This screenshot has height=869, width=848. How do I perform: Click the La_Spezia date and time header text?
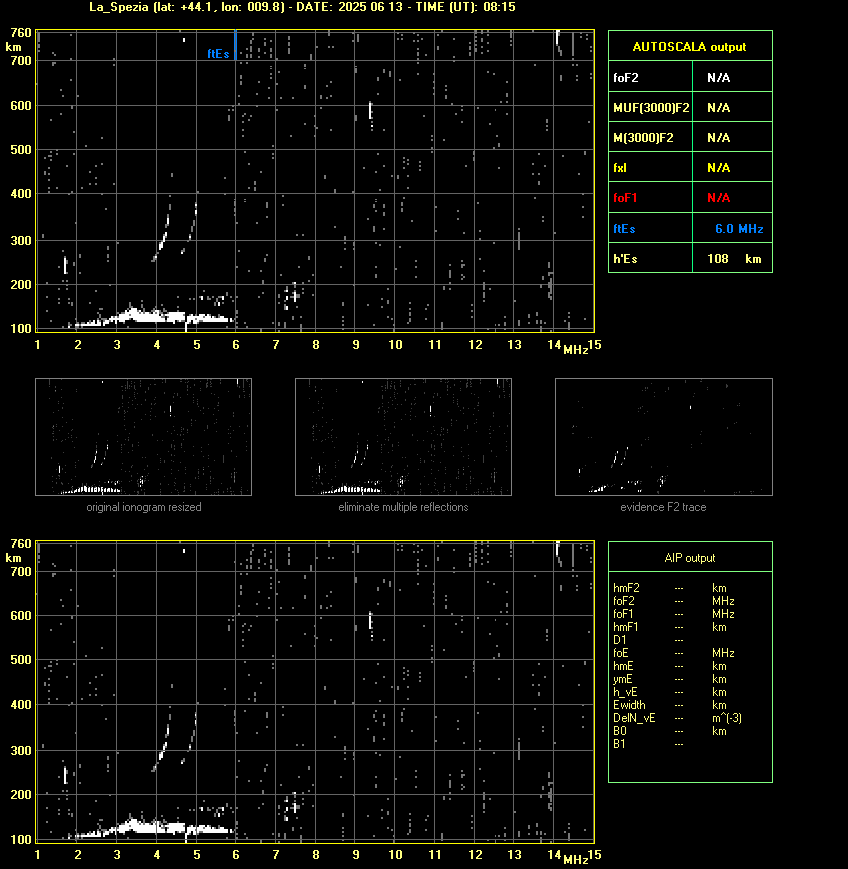pos(303,7)
